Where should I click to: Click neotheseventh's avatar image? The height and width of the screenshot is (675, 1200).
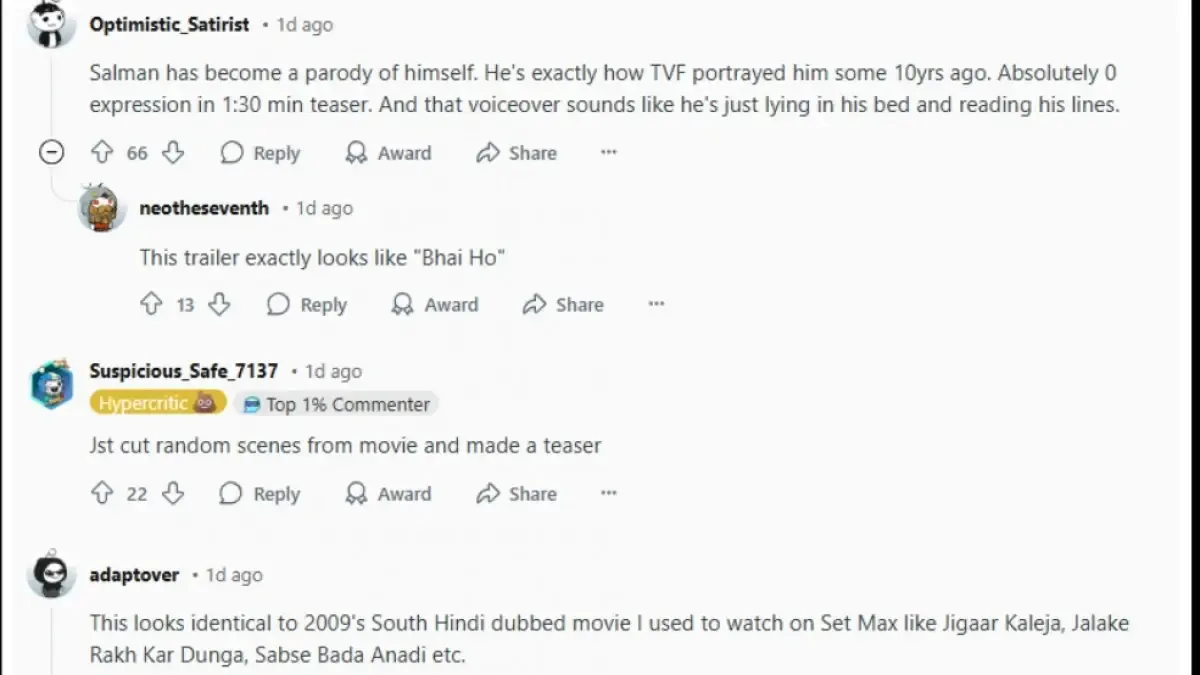click(101, 209)
